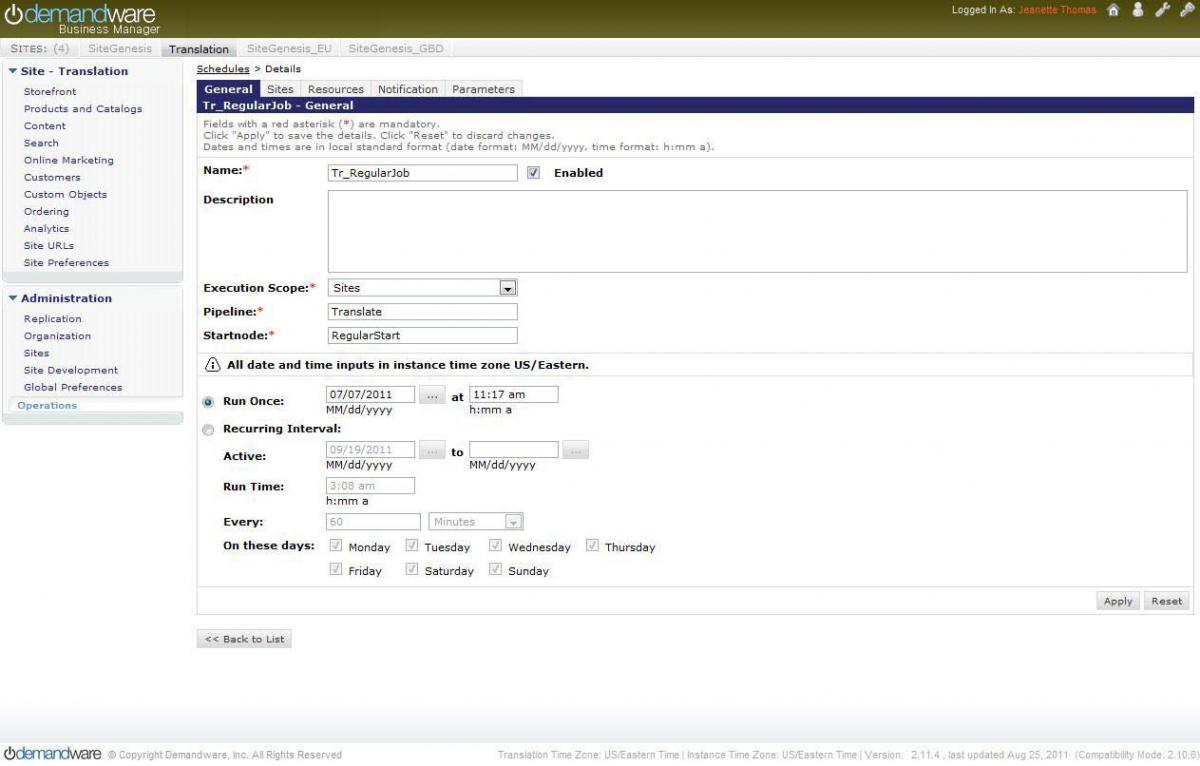Select the Translation site tab
This screenshot has height=766, width=1200.
(x=199, y=48)
